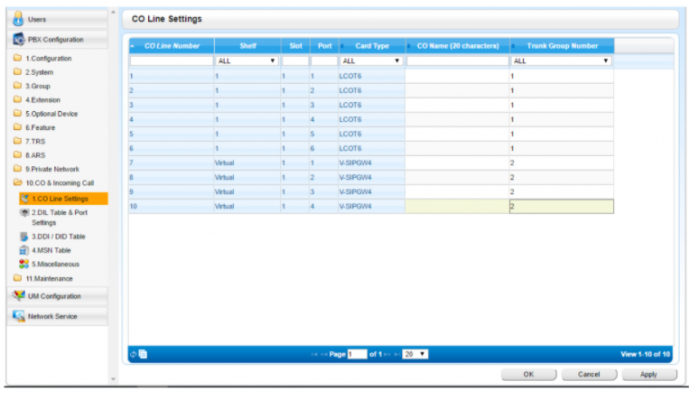
Task: Click CO Name field for line 10
Action: tap(456, 206)
